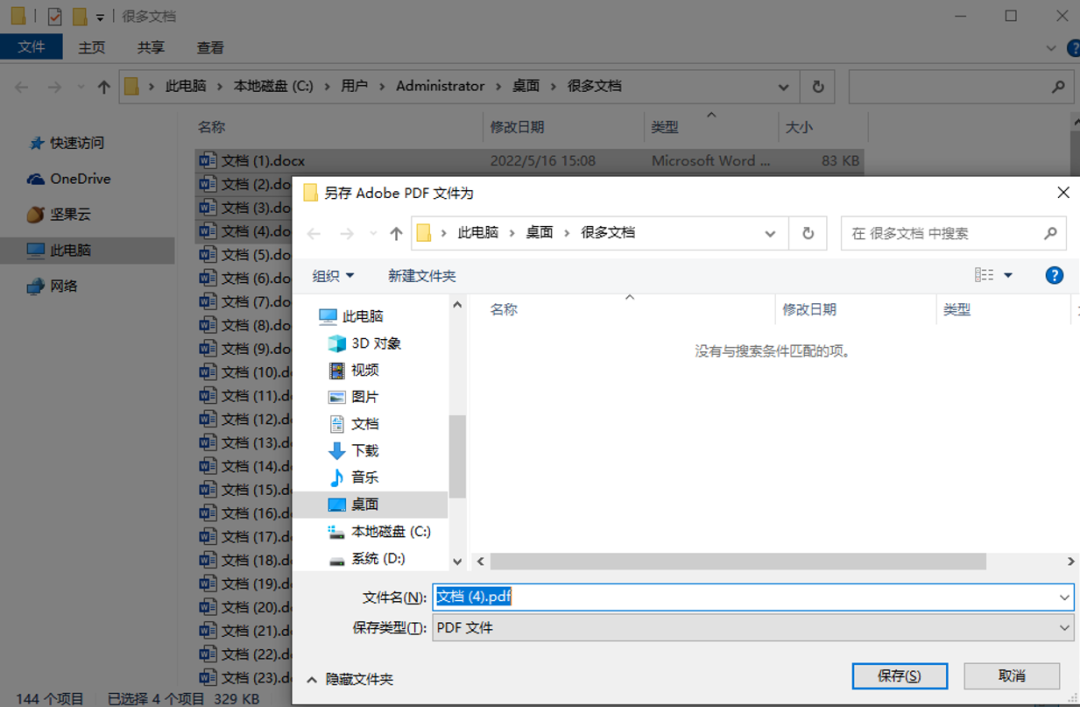Click the dialog tree vertical scrollbar
This screenshot has height=707, width=1080.
457,456
